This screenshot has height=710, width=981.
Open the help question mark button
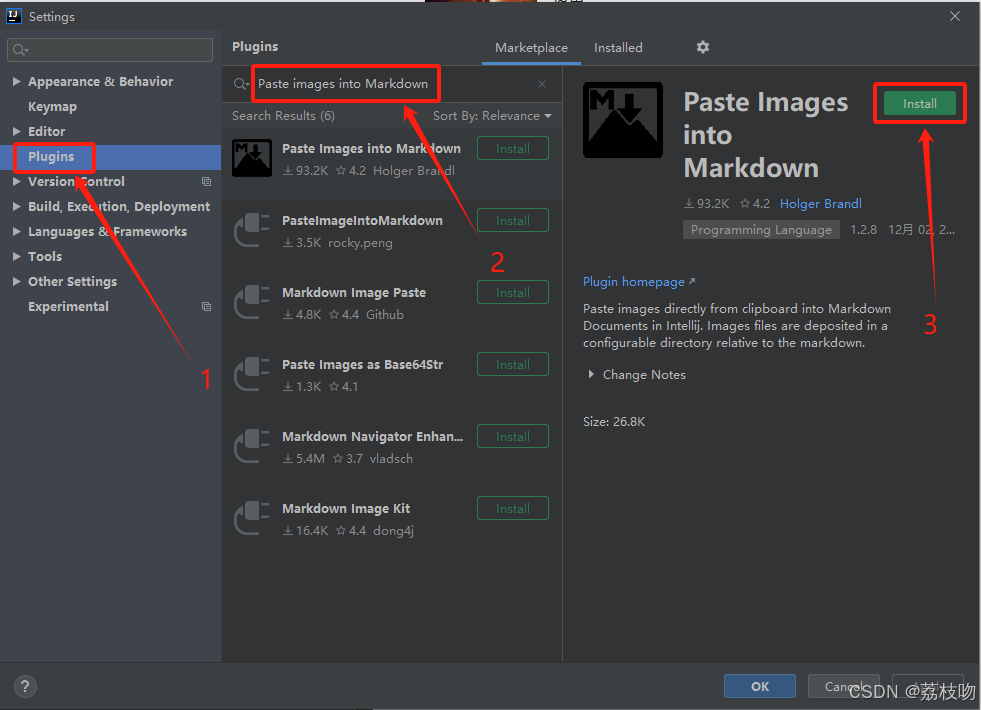25,686
